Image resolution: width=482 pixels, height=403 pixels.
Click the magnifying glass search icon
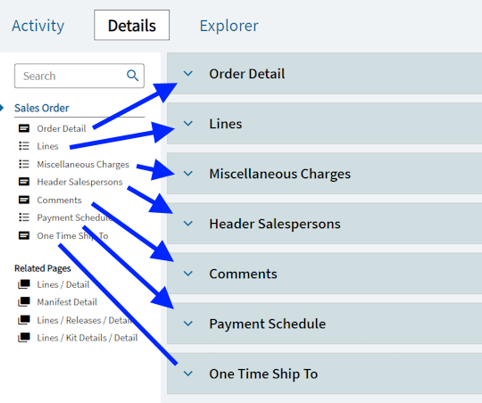click(x=133, y=76)
